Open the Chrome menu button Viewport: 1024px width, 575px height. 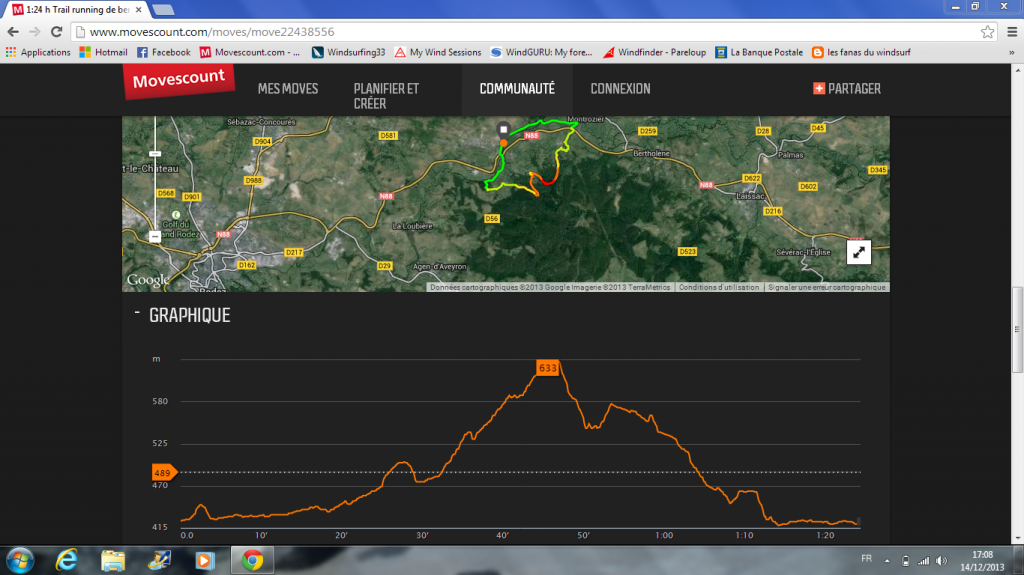(1012, 31)
